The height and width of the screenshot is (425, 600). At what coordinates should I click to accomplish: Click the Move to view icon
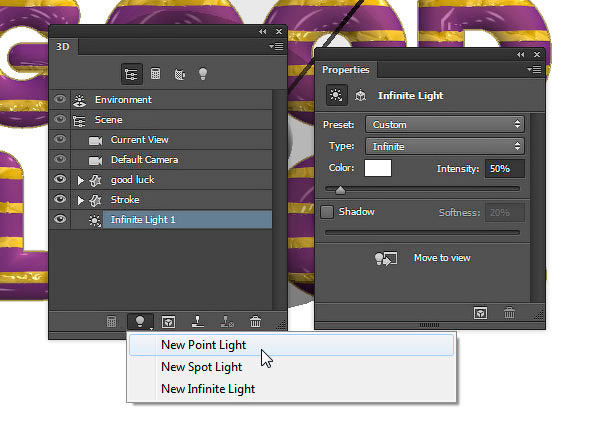(x=385, y=258)
